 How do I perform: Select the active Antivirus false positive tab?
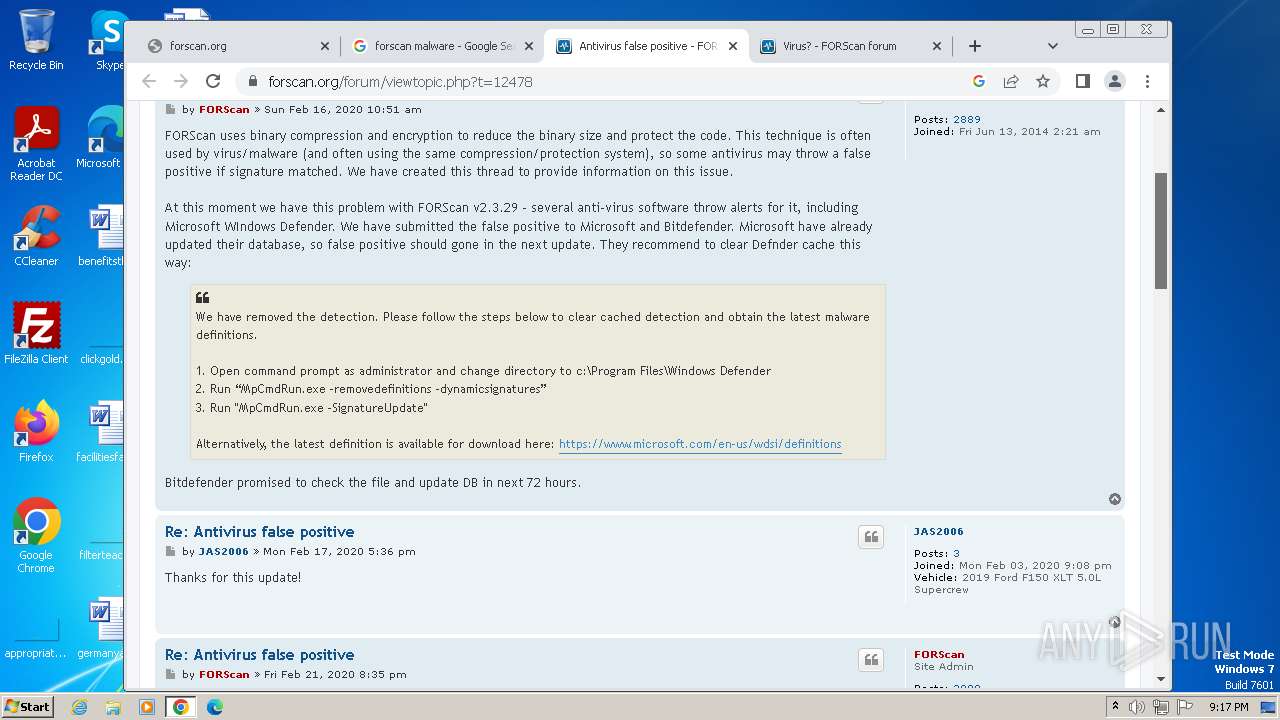(645, 46)
